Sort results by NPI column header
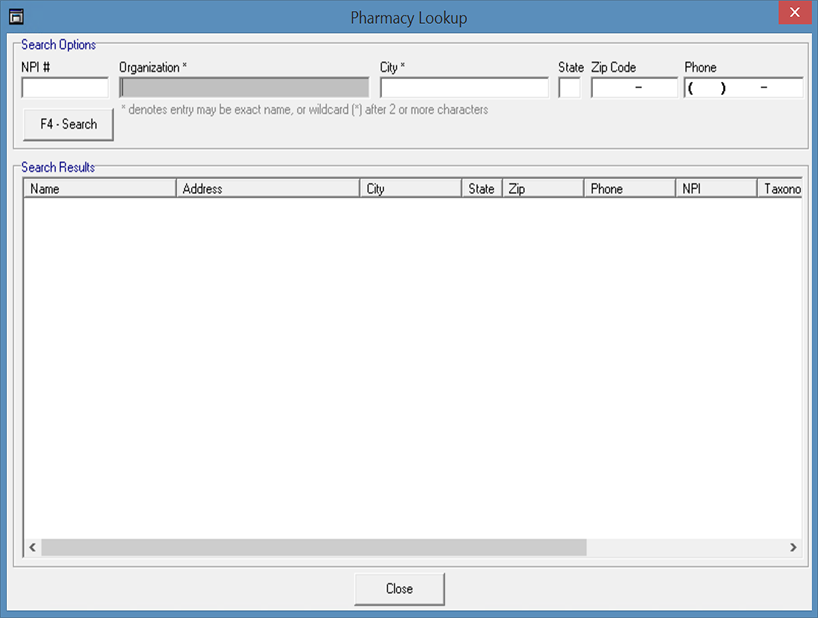This screenshot has width=818, height=618. click(x=716, y=189)
